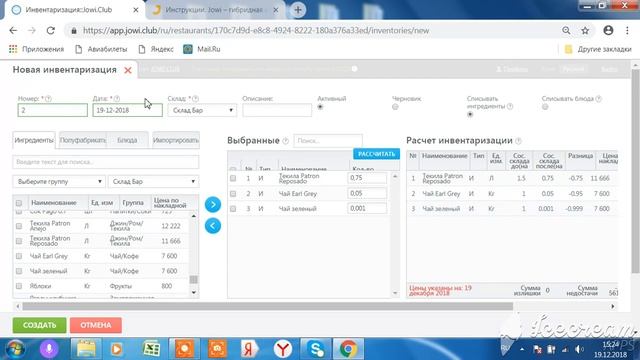This screenshot has height=360, width=640.
Task: Click the volume icon in system tray
Action: click(579, 349)
